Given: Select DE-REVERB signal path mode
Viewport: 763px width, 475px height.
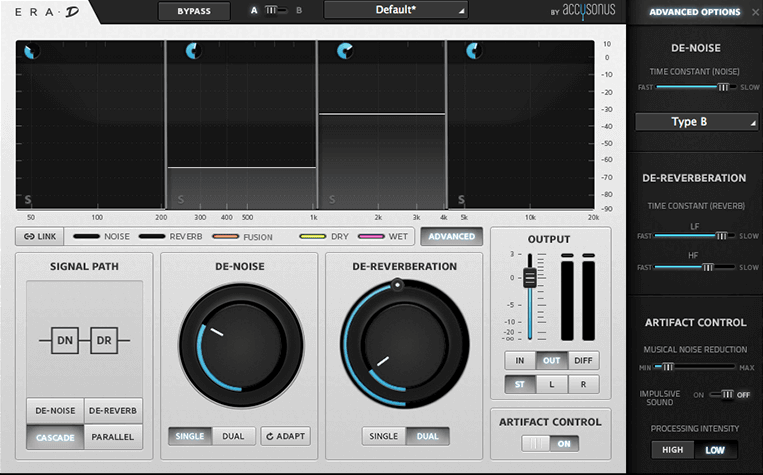Looking at the screenshot, I should [x=113, y=411].
